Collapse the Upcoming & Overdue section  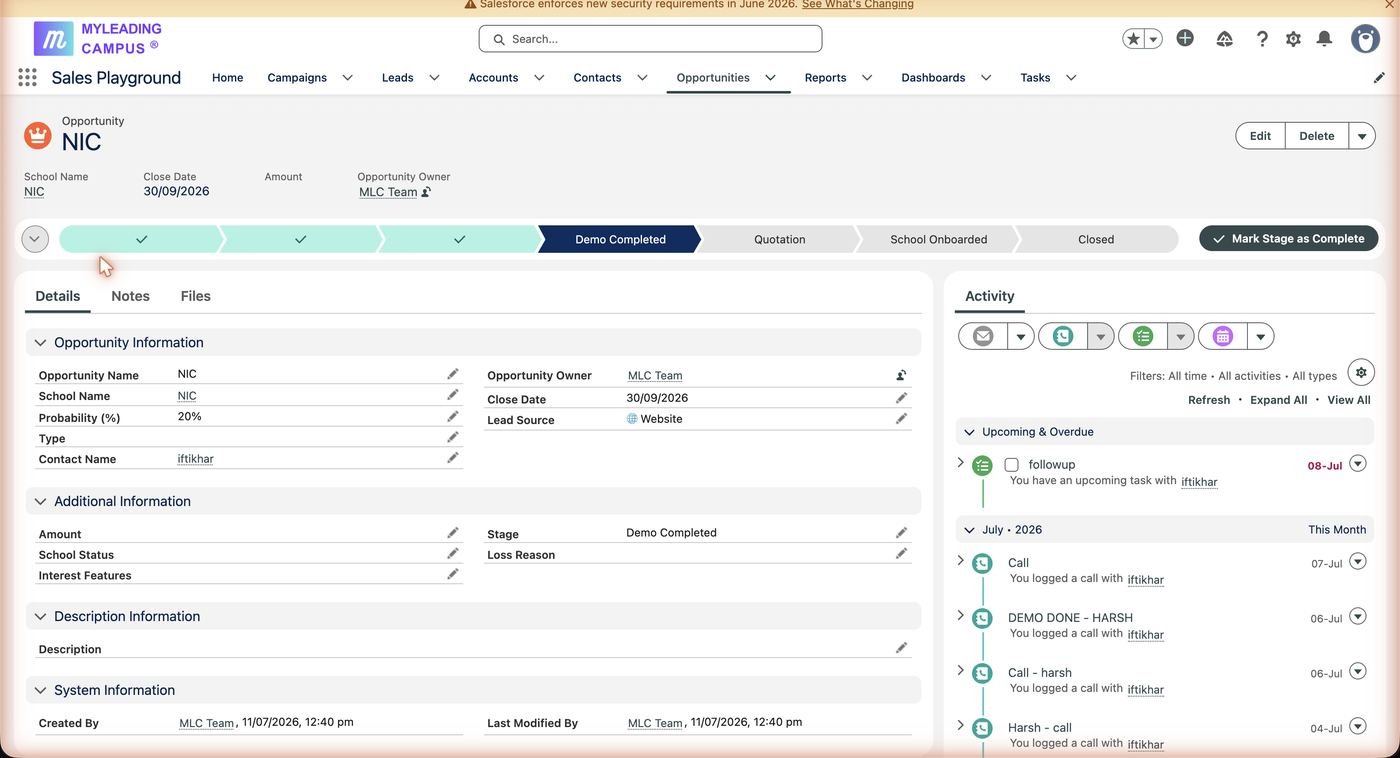coord(969,432)
